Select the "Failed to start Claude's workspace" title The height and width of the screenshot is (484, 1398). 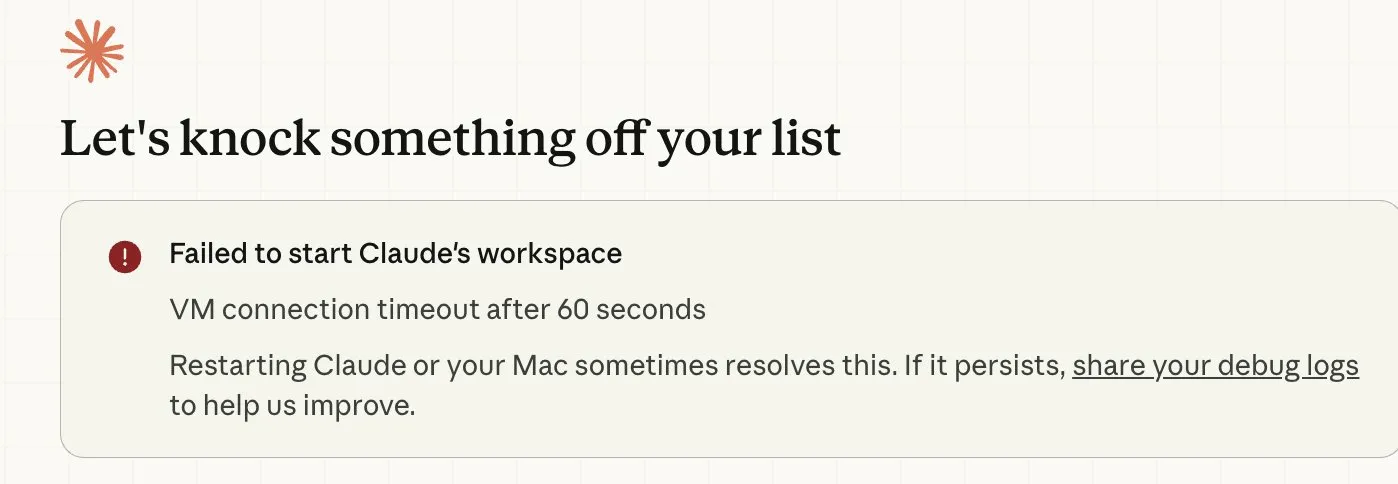(x=395, y=254)
